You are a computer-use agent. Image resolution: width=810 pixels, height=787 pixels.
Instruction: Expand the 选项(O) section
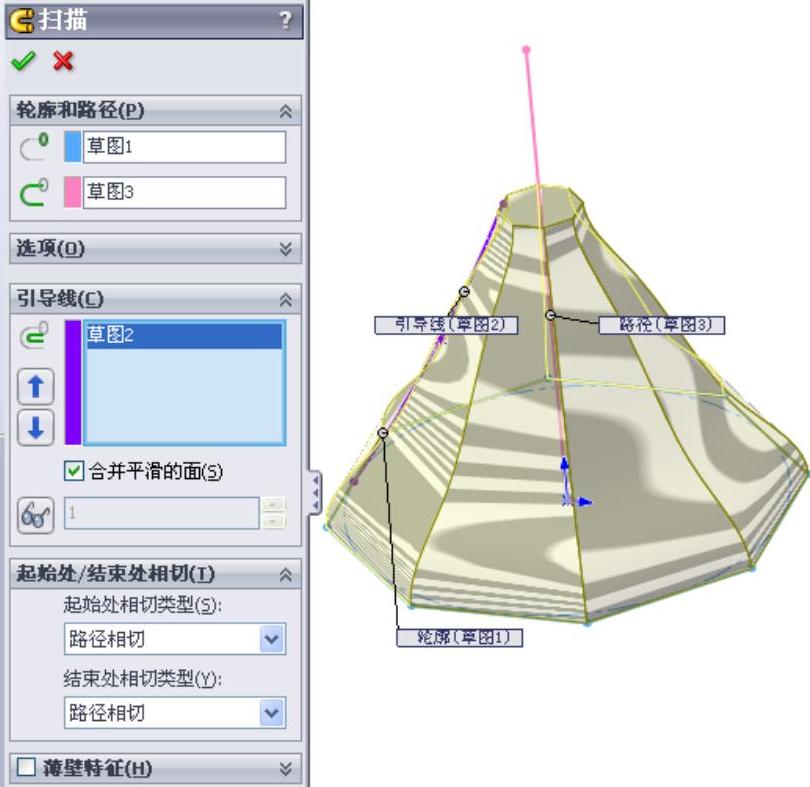(286, 249)
